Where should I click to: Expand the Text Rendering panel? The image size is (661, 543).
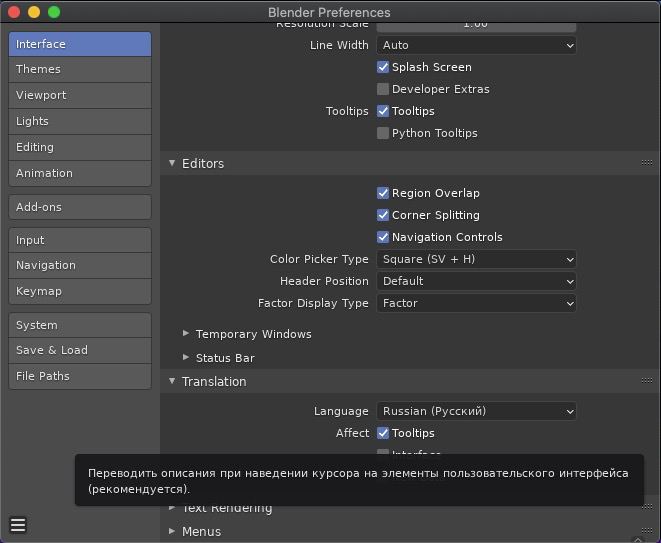coord(172,507)
